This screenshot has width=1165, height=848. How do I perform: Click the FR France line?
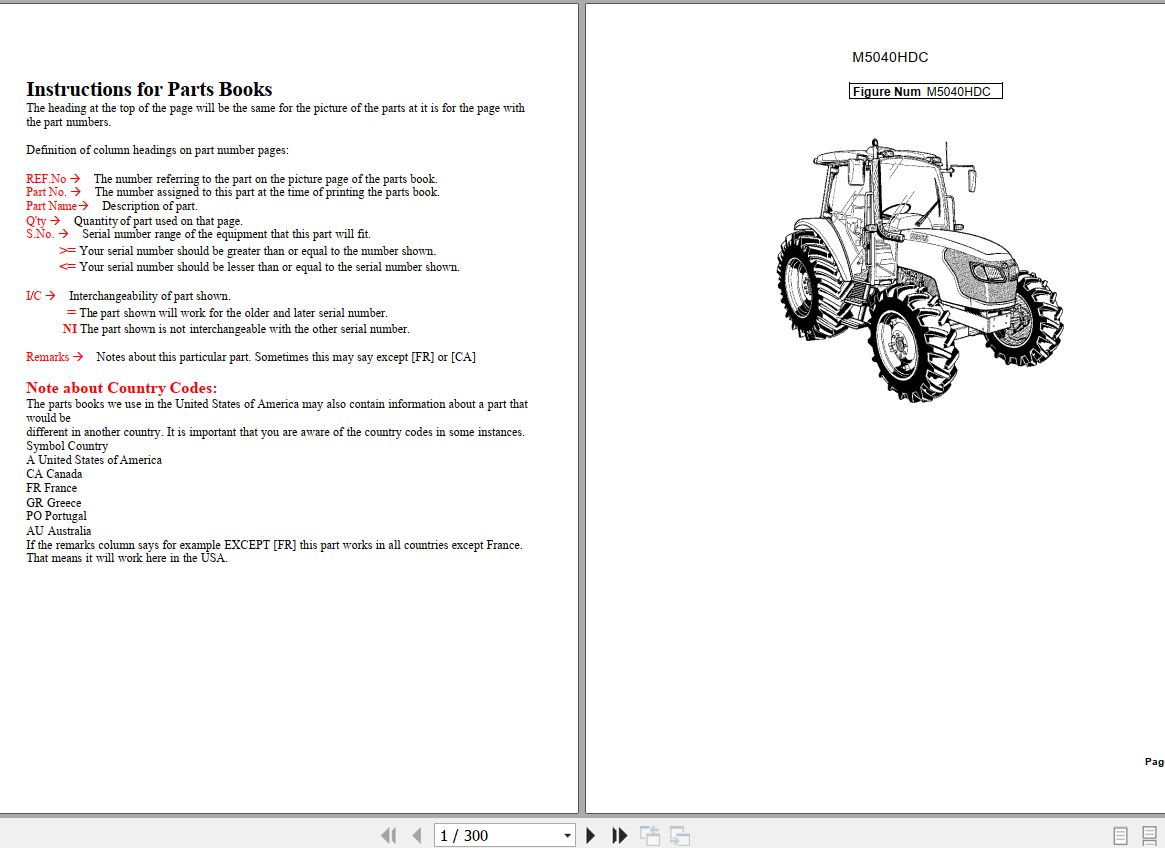click(x=51, y=488)
